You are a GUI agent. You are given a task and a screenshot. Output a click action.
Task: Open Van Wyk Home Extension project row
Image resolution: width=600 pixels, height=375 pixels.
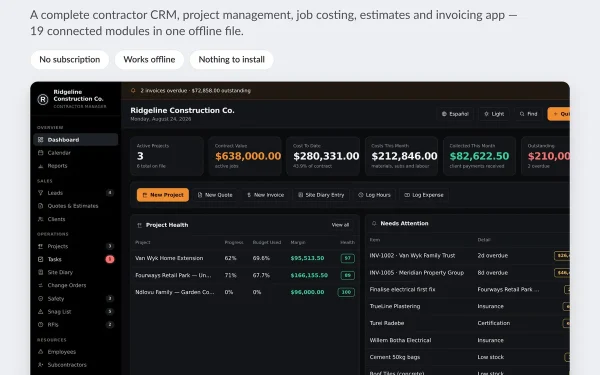pyautogui.click(x=245, y=258)
